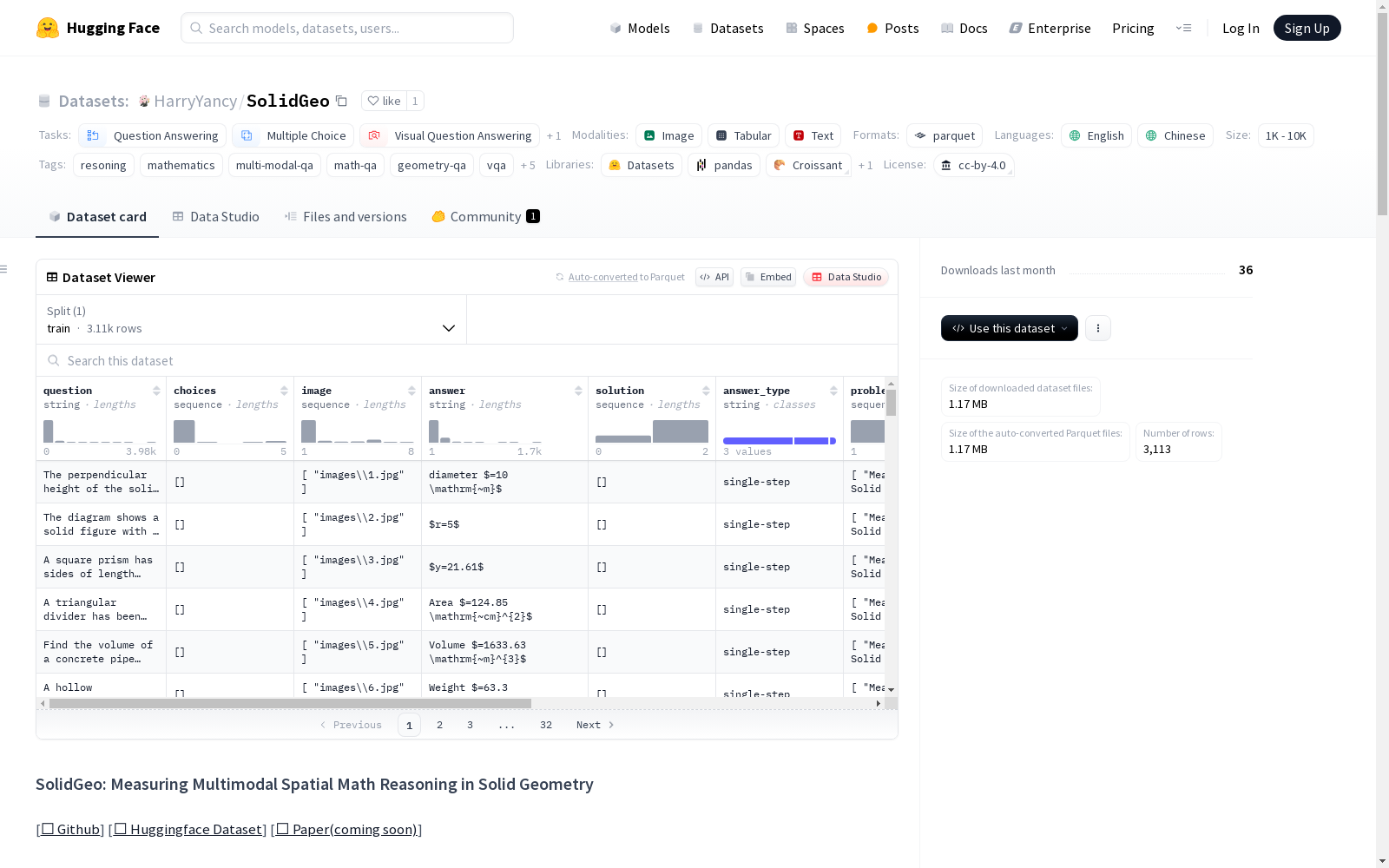The image size is (1389, 868).
Task: Focus the Search this dataset field
Action: (467, 360)
